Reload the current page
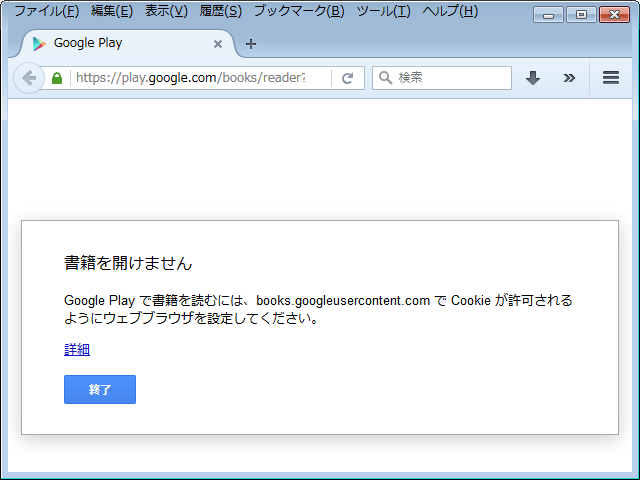 click(x=347, y=78)
